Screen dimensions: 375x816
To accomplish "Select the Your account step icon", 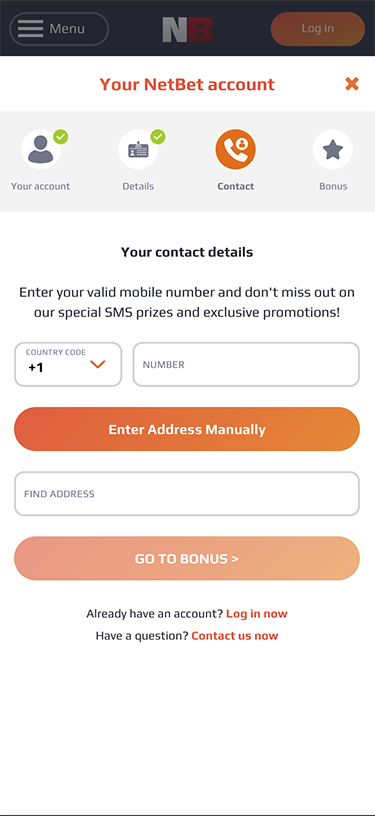I will 41,149.
